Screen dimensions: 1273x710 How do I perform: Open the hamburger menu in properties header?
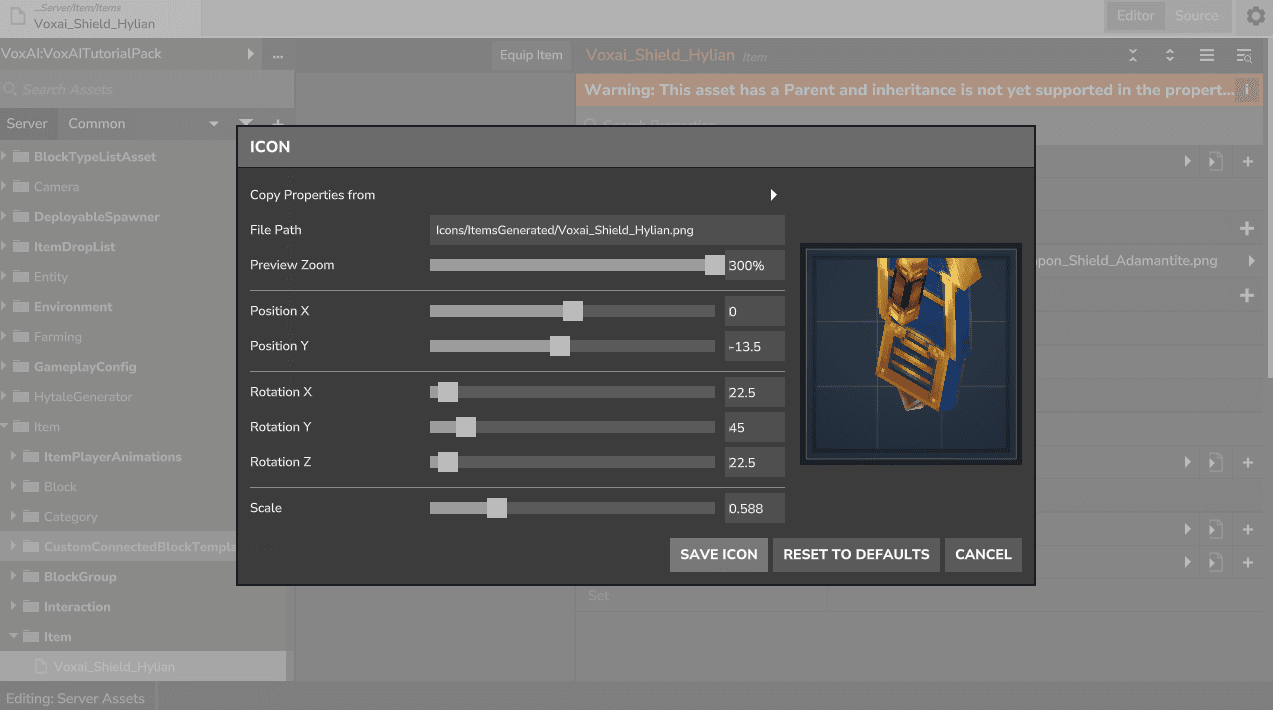(x=1207, y=55)
